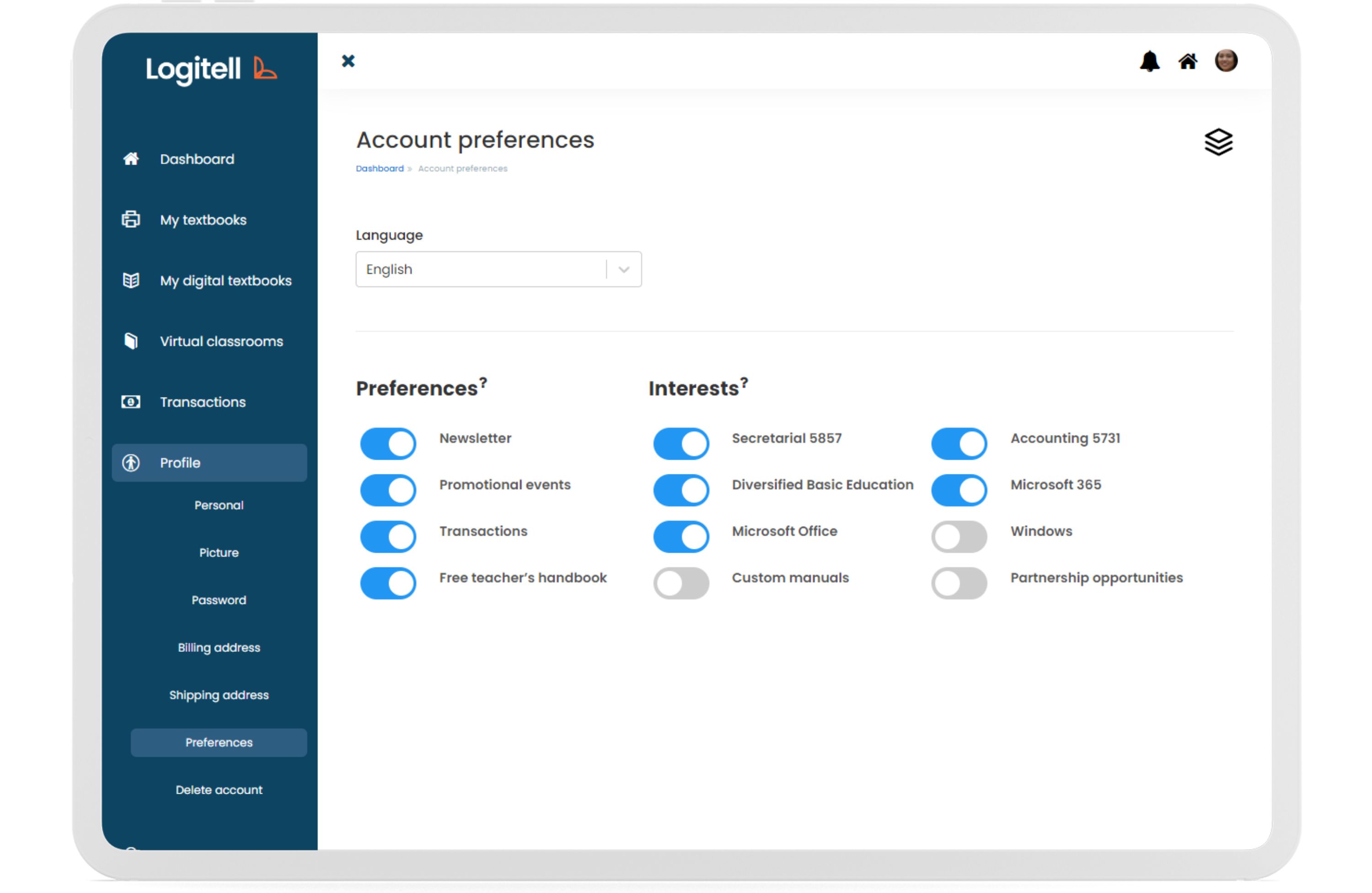Image resolution: width=1372 pixels, height=893 pixels.
Task: Select the Profile icon in the sidebar
Action: point(131,463)
